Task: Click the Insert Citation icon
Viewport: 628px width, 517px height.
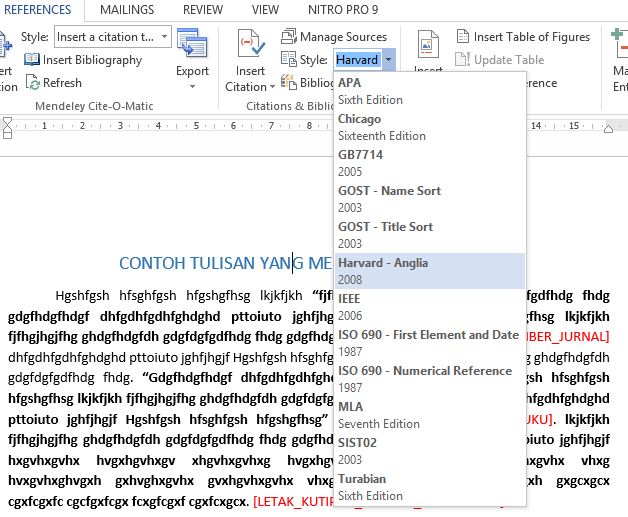Action: (250, 46)
